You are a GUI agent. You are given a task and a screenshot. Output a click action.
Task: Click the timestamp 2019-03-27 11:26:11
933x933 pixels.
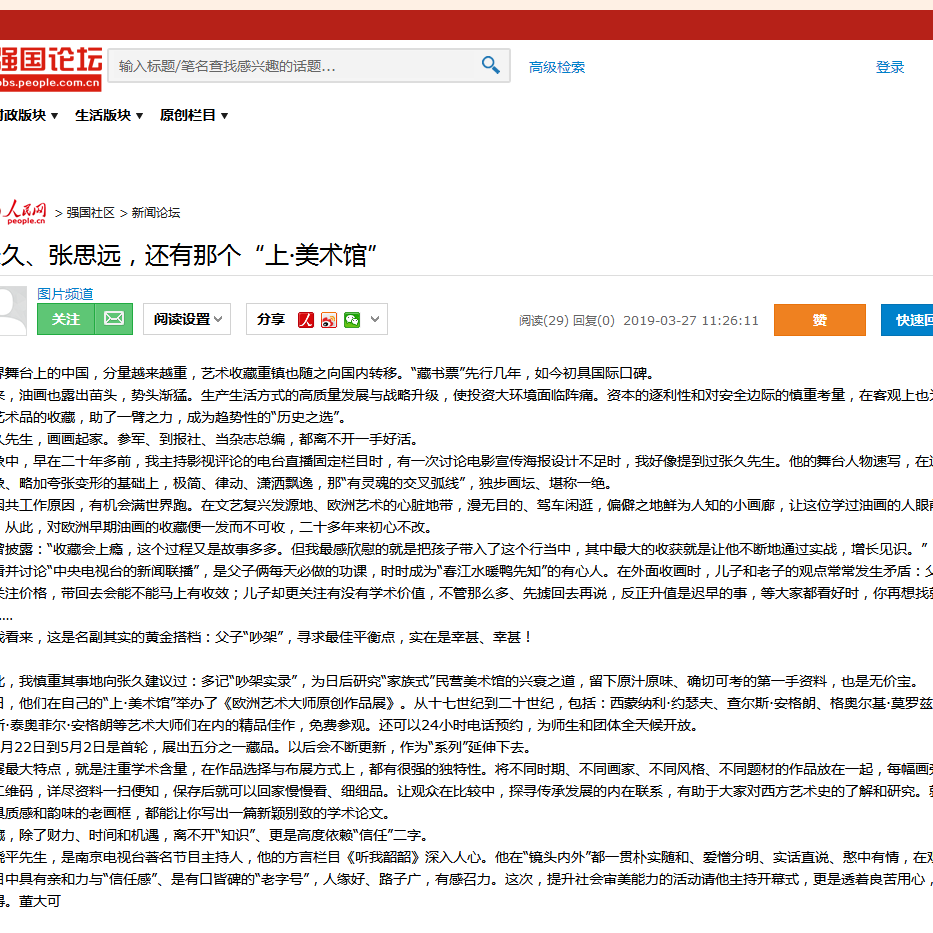pyautogui.click(x=691, y=321)
